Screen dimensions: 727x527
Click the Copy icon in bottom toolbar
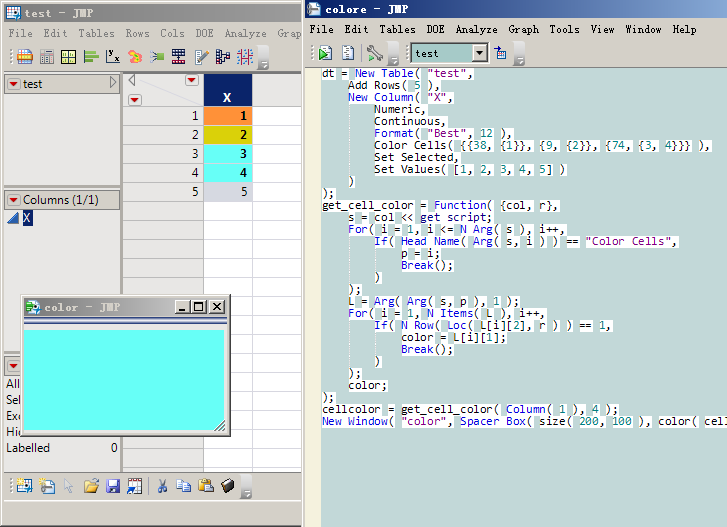tap(183, 486)
